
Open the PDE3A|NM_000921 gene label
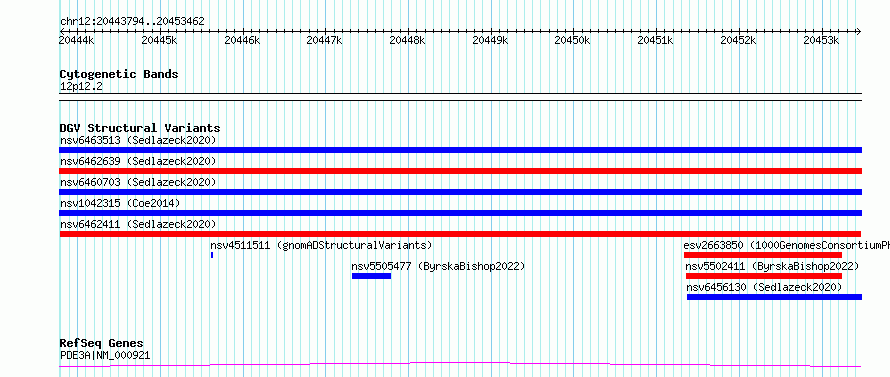coord(105,356)
